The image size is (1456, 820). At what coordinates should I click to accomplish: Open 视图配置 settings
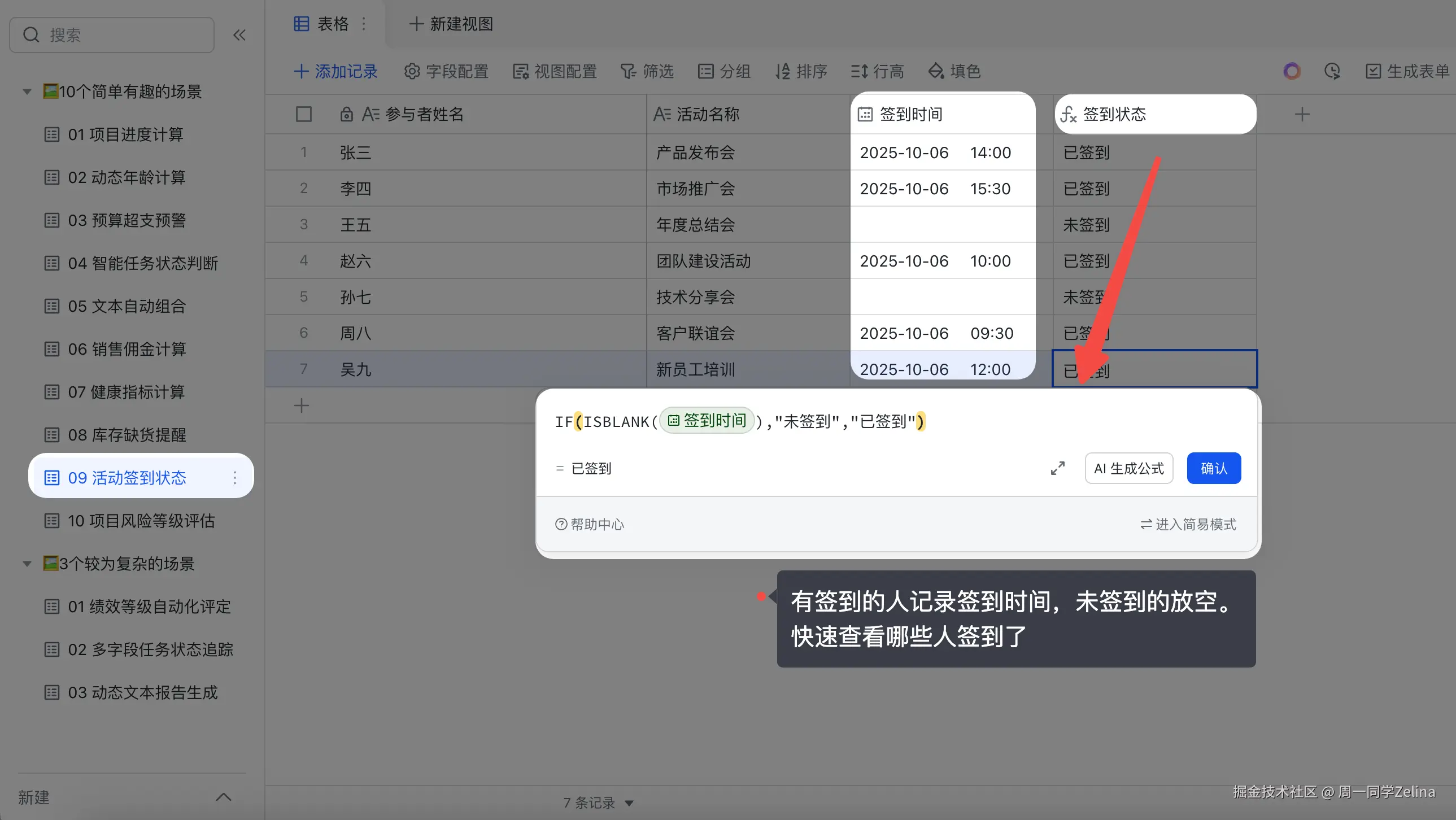555,71
